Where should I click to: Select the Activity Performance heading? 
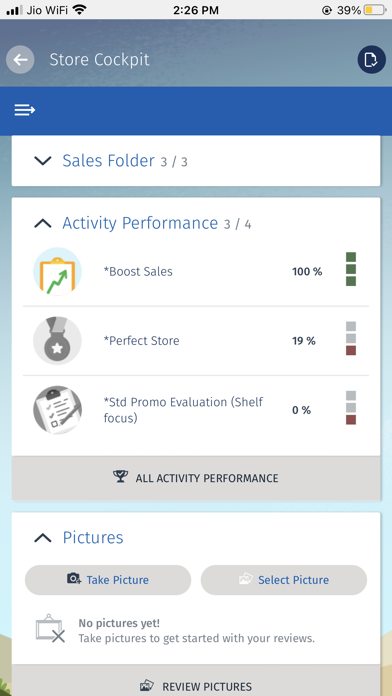(x=140, y=223)
